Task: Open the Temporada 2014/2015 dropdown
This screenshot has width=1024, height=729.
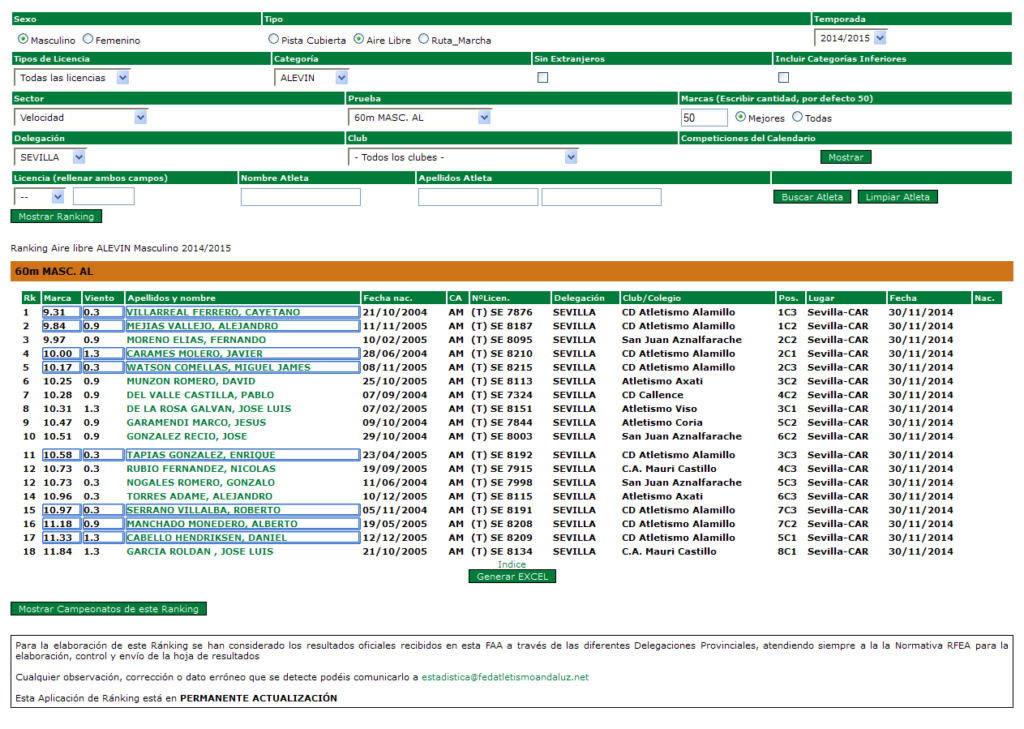Action: point(850,38)
